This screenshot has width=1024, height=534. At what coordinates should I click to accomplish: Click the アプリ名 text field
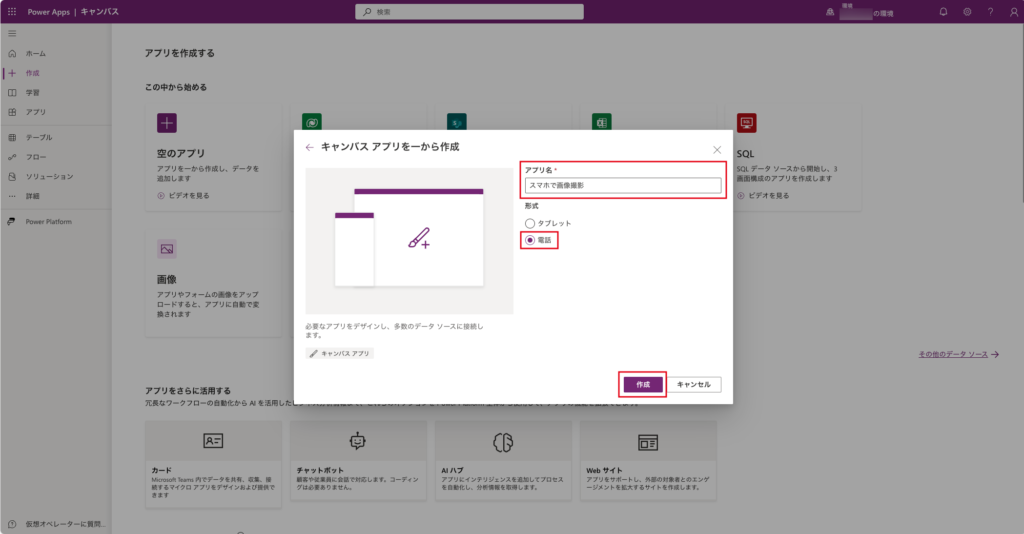(x=623, y=185)
